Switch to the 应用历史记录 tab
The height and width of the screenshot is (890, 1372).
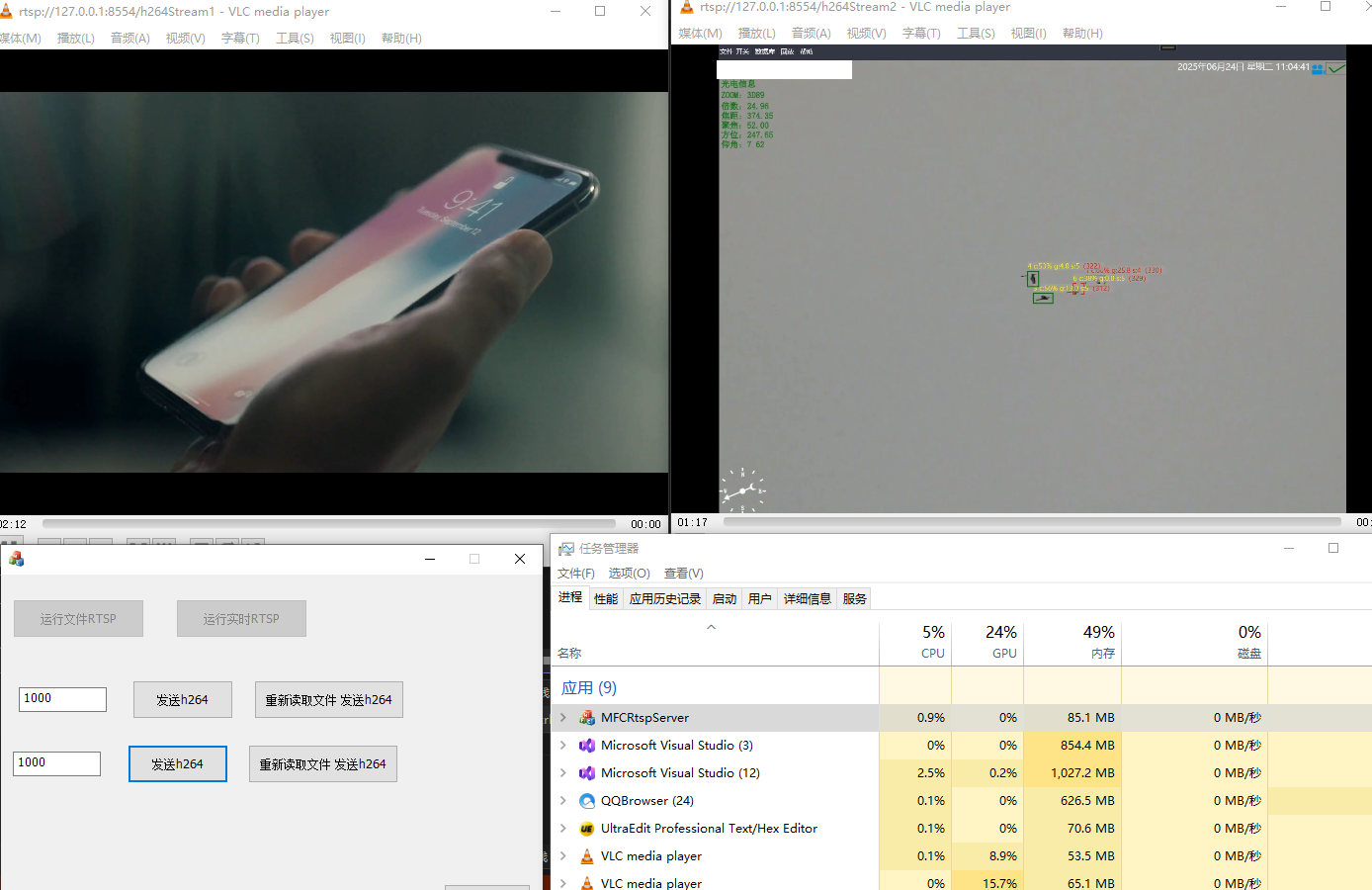click(x=665, y=599)
